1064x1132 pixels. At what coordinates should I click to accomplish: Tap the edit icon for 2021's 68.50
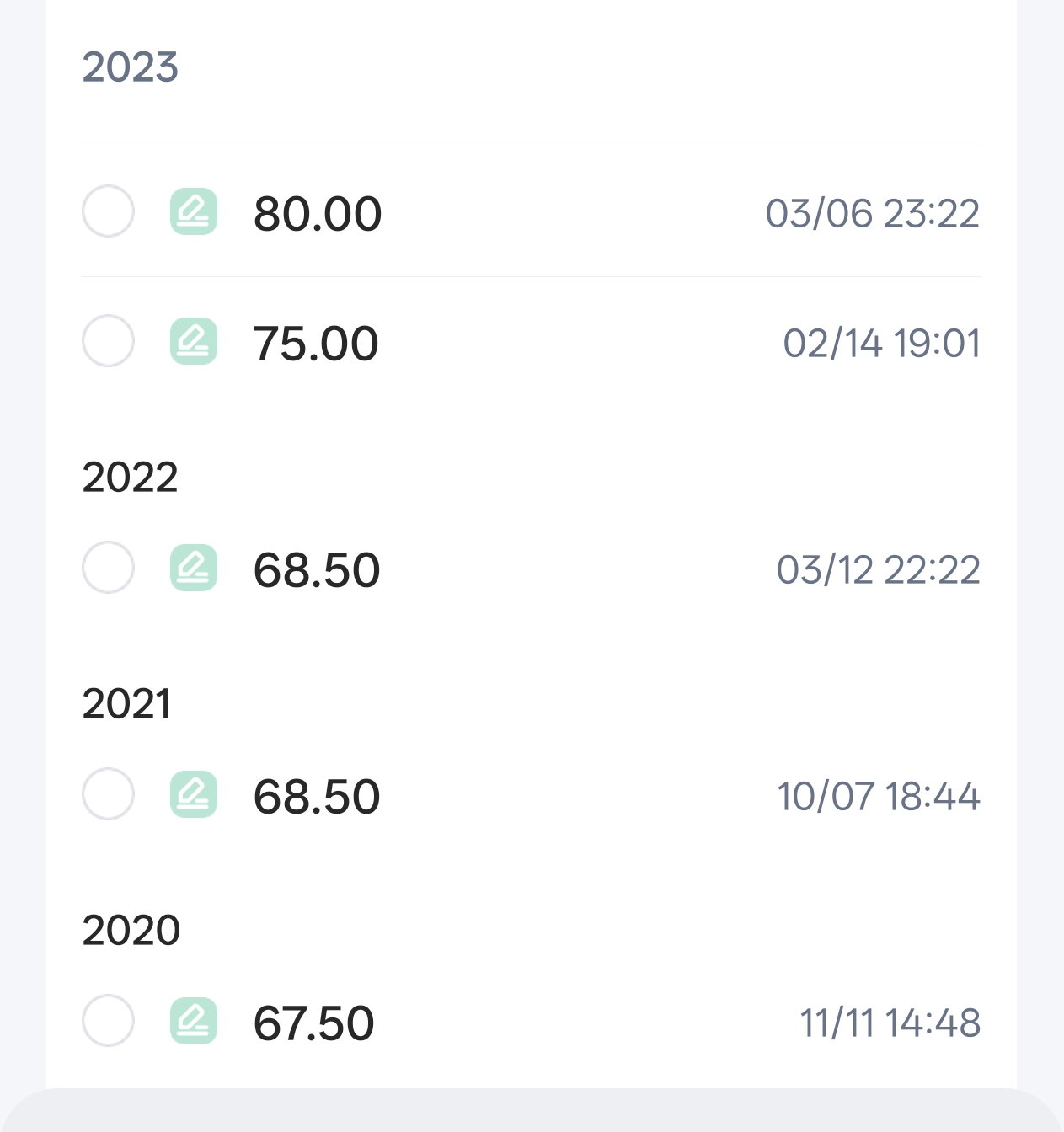194,794
